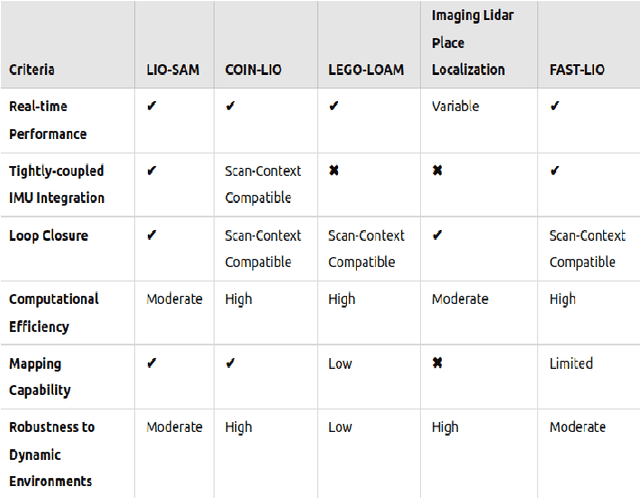Viewport: 640px width, 498px height.
Task: Select the Criteria column header
Action: [x=32, y=70]
